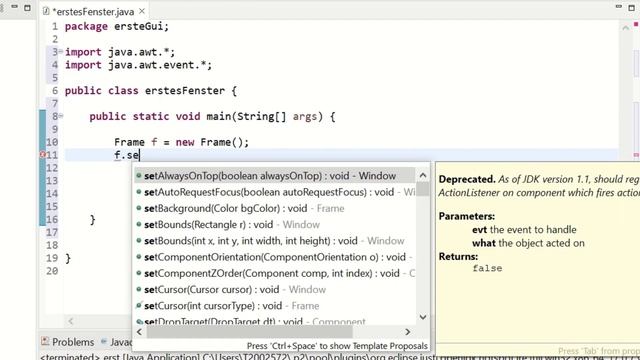Select the erstesFenster.java editor tab
The height and width of the screenshot is (360, 640).
tap(93, 11)
